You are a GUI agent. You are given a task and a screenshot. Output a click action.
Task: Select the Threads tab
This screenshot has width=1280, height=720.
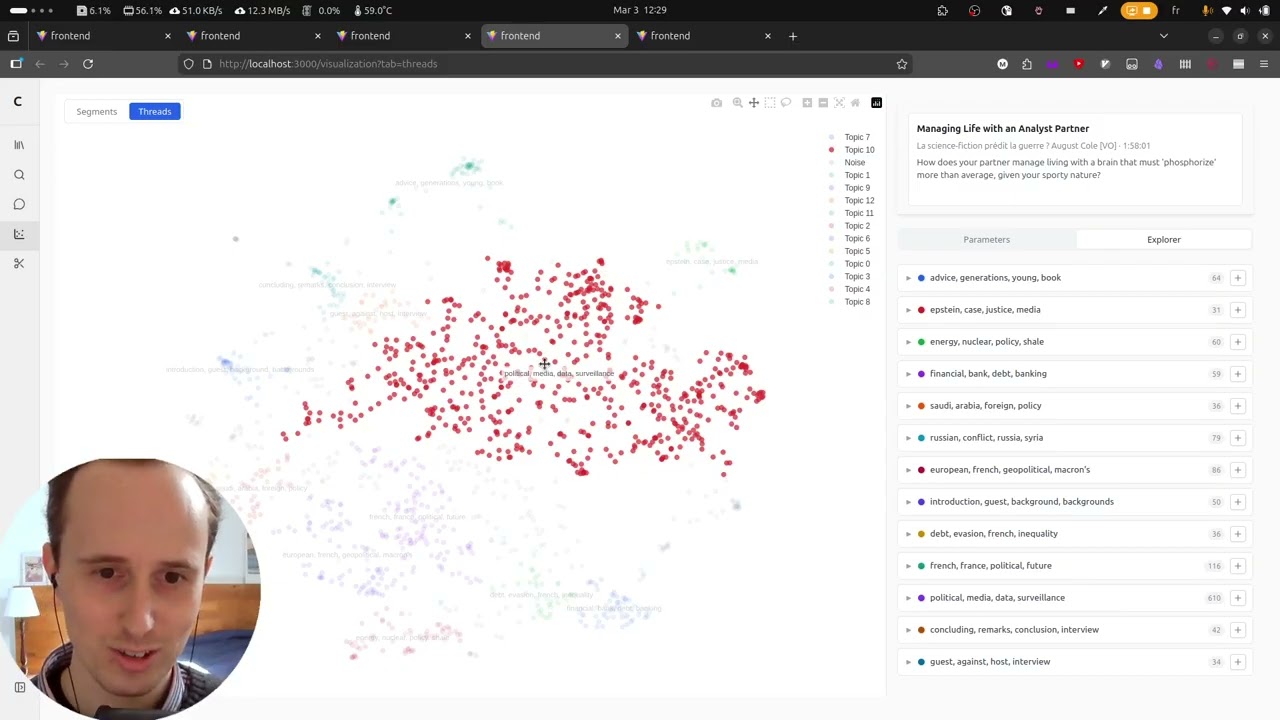[155, 111]
